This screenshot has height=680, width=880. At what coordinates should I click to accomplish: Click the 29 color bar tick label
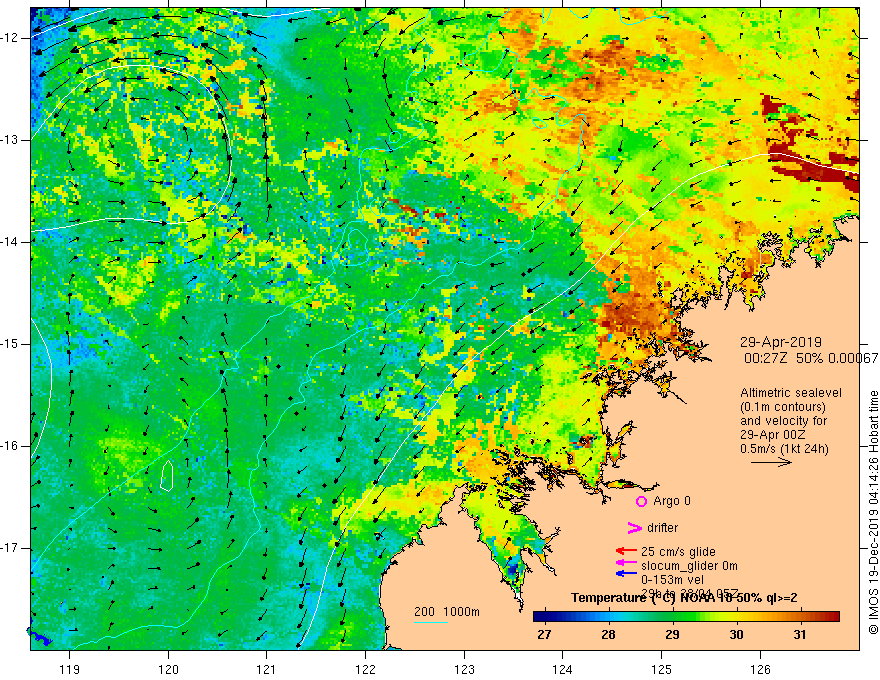(672, 635)
